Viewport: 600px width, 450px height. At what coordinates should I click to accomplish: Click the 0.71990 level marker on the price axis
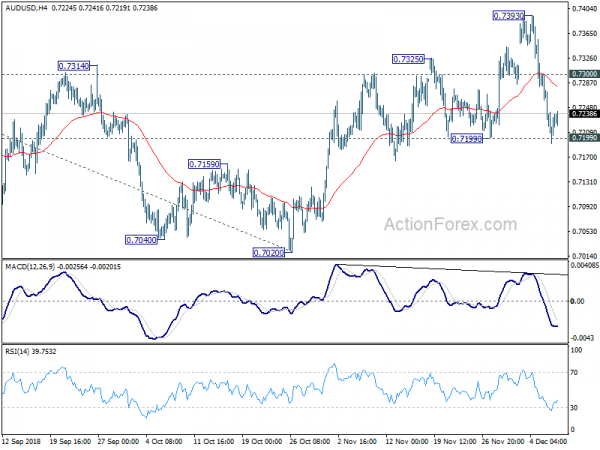click(584, 138)
